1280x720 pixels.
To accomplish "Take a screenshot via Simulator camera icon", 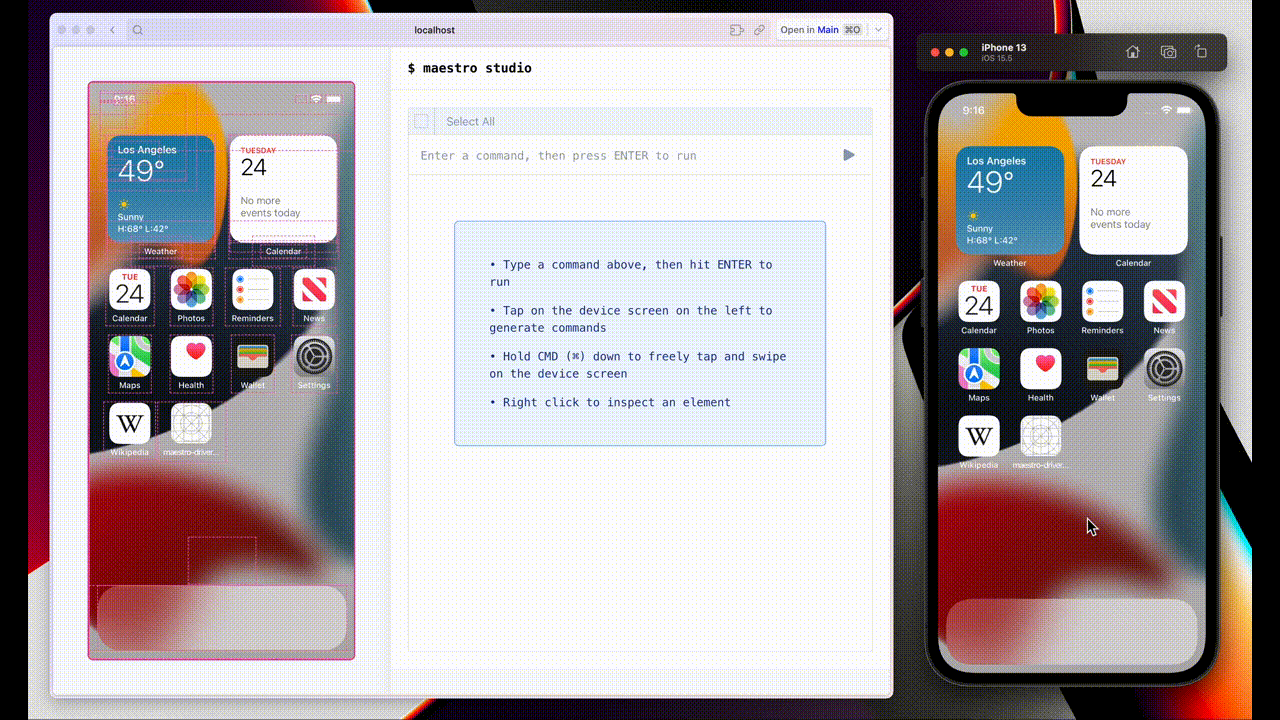I will [1167, 52].
